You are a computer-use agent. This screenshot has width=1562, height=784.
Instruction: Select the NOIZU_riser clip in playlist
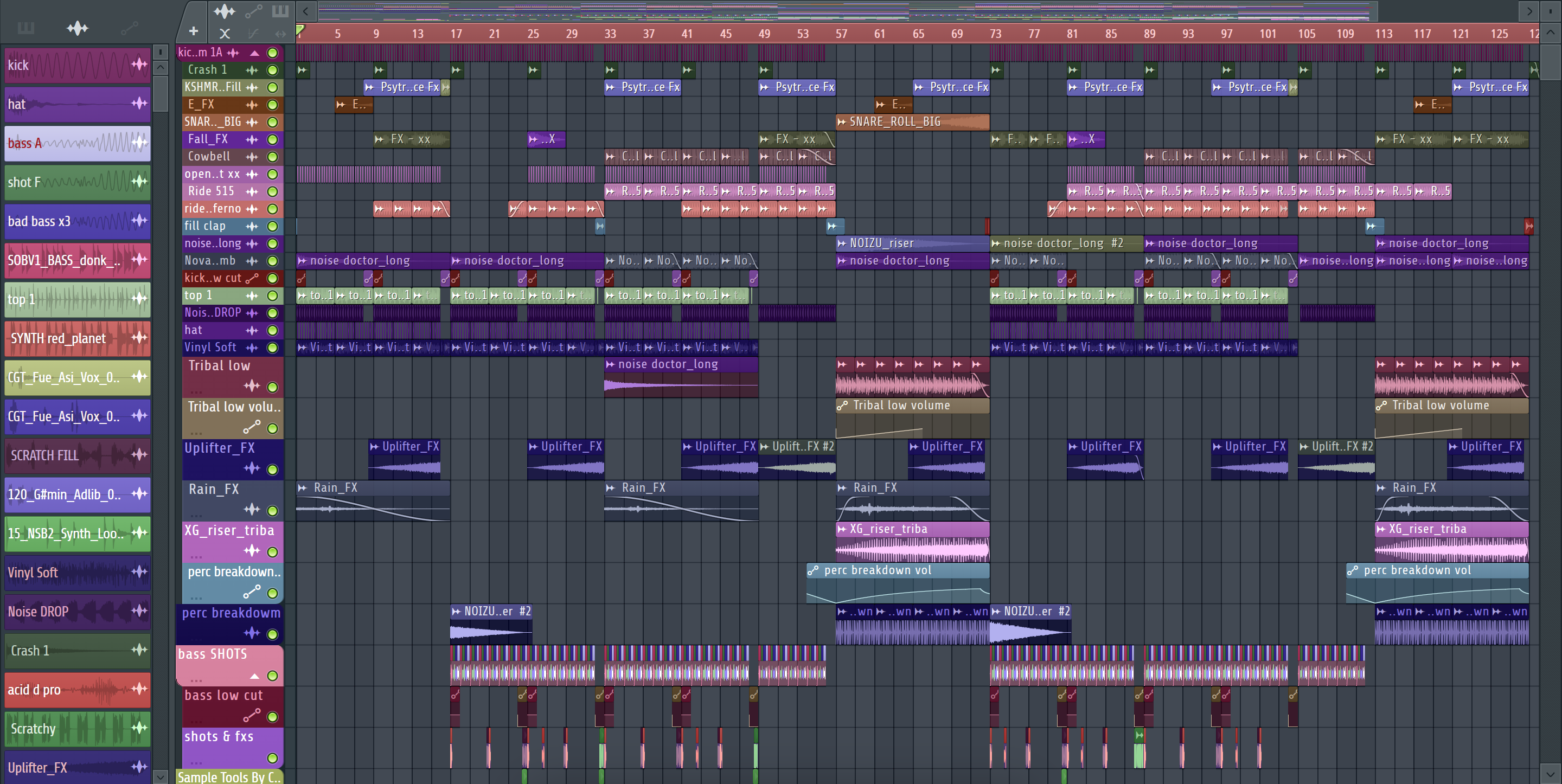(912, 243)
